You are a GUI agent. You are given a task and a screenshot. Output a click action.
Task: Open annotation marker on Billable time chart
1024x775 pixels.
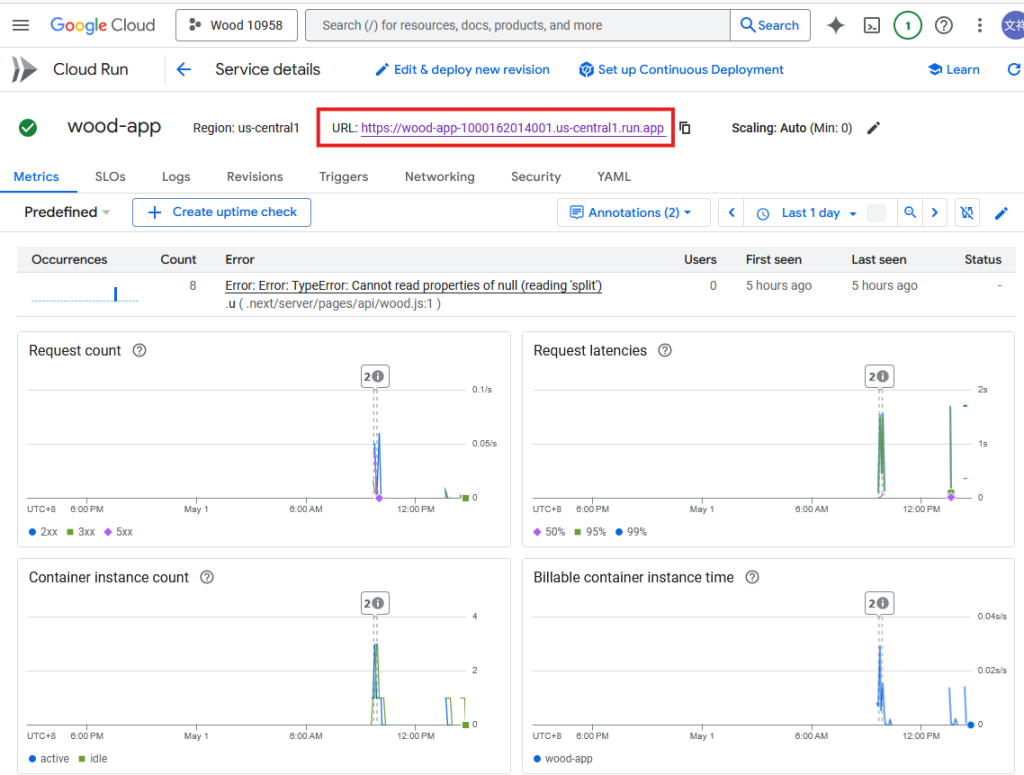tap(879, 603)
